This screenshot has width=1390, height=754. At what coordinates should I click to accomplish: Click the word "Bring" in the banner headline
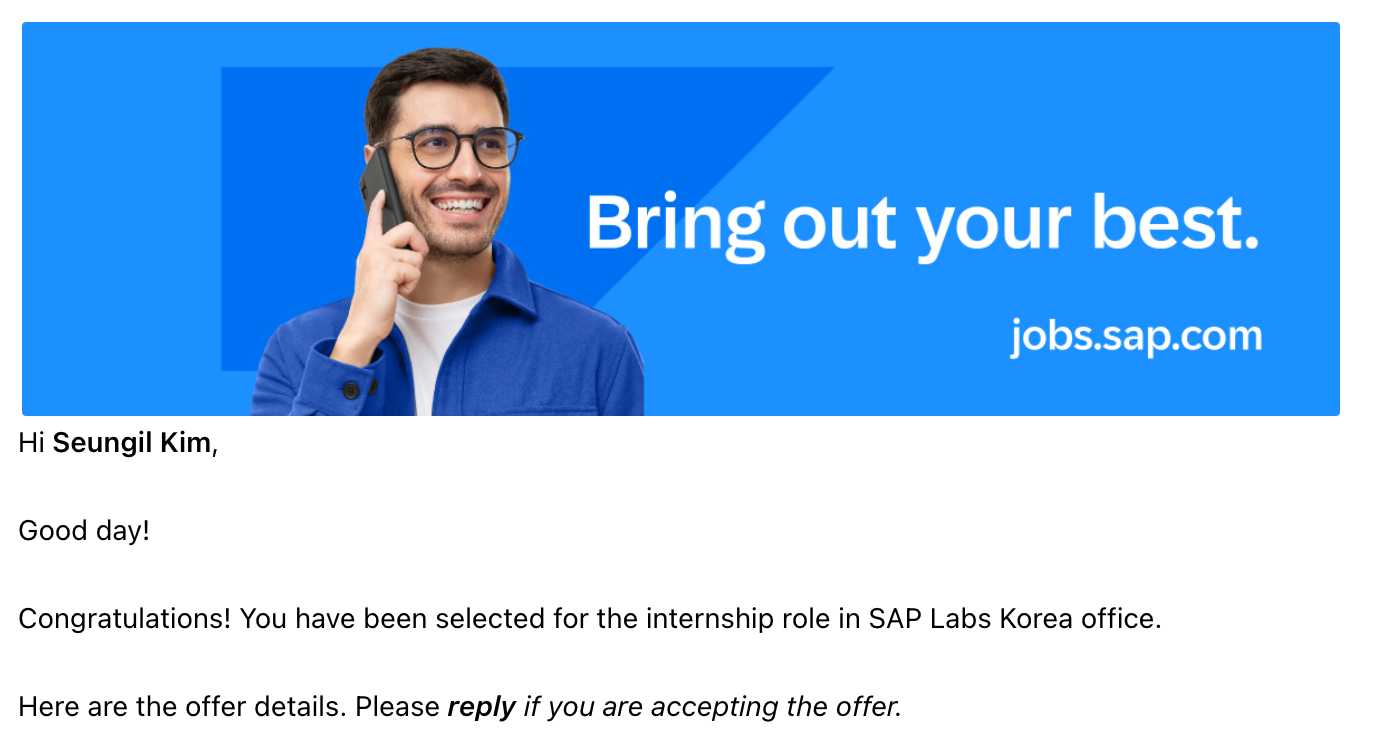[x=674, y=222]
